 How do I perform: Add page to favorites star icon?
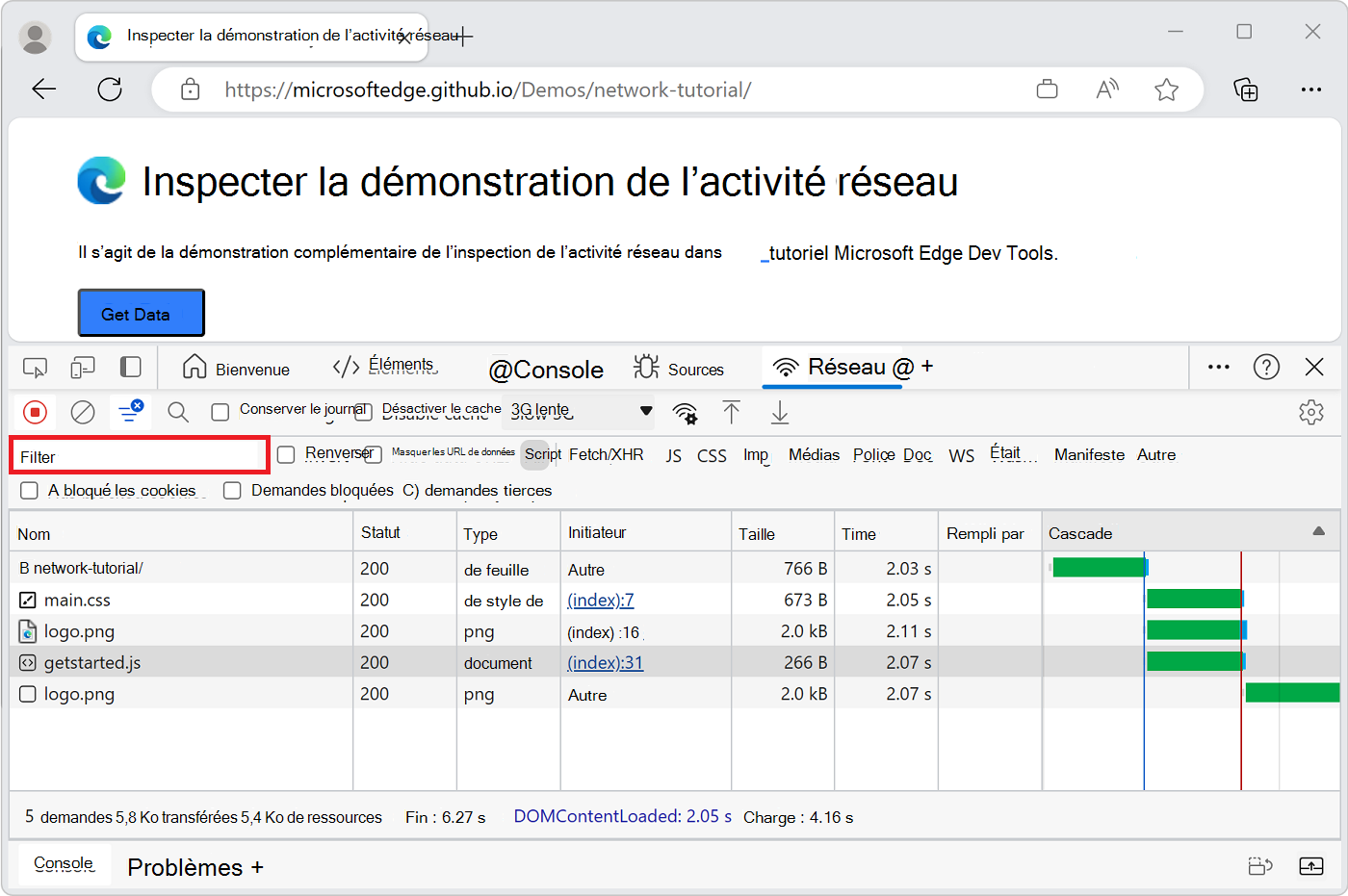click(x=1166, y=90)
